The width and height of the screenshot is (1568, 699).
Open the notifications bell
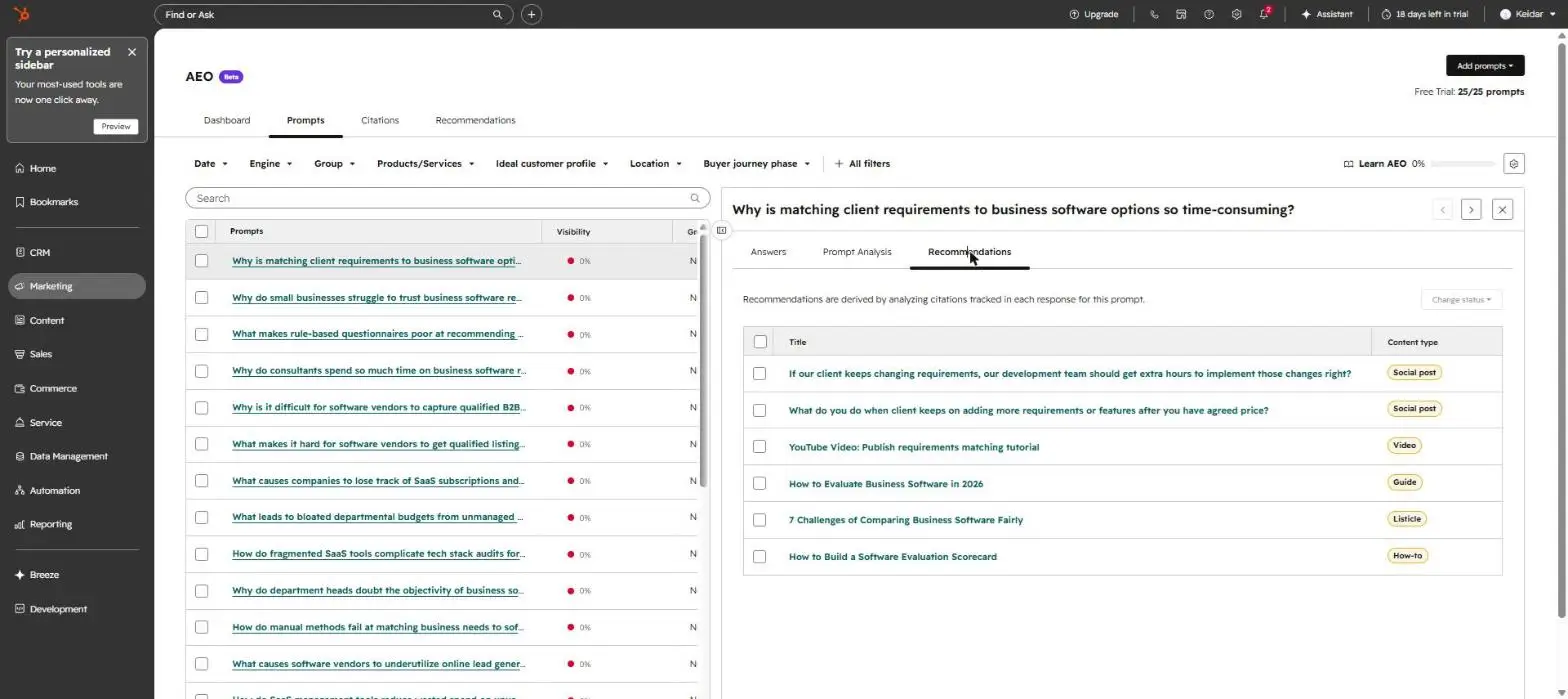tap(1265, 14)
